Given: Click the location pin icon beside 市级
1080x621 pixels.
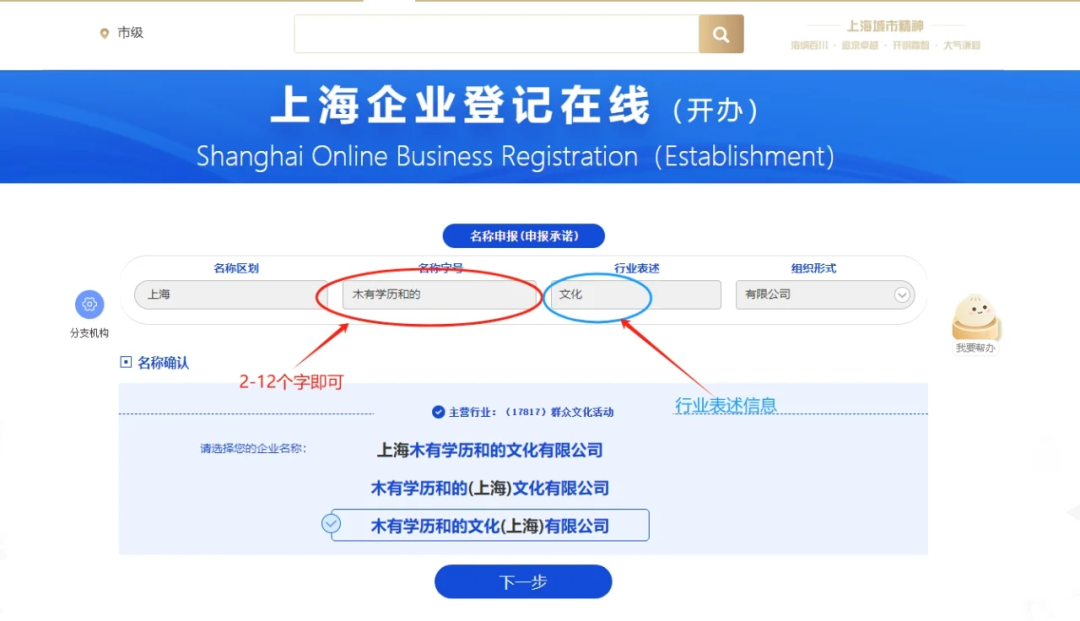Looking at the screenshot, I should (104, 33).
